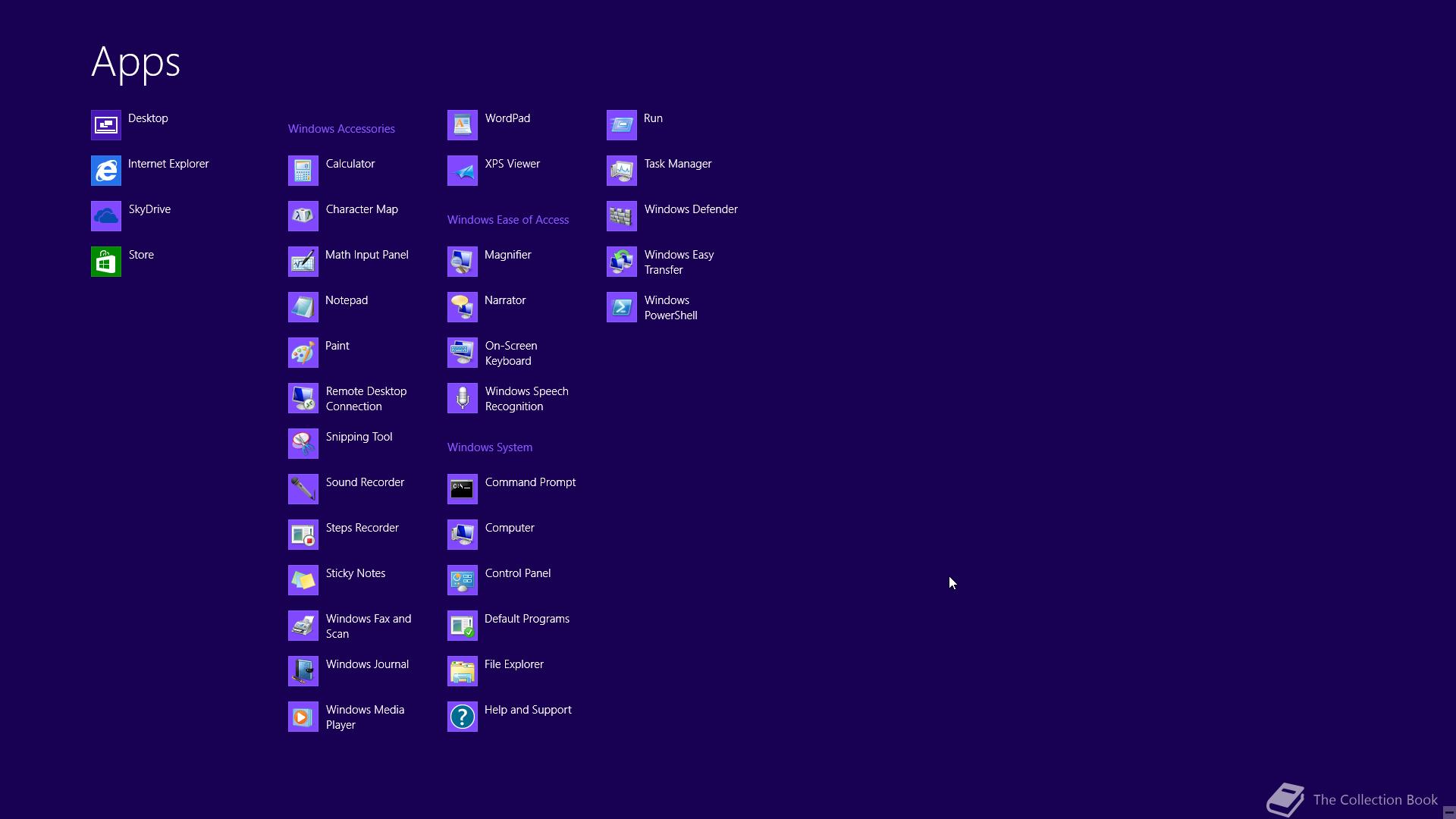Open the Narrator icon
This screenshot has height=819, width=1456.
pyautogui.click(x=463, y=307)
